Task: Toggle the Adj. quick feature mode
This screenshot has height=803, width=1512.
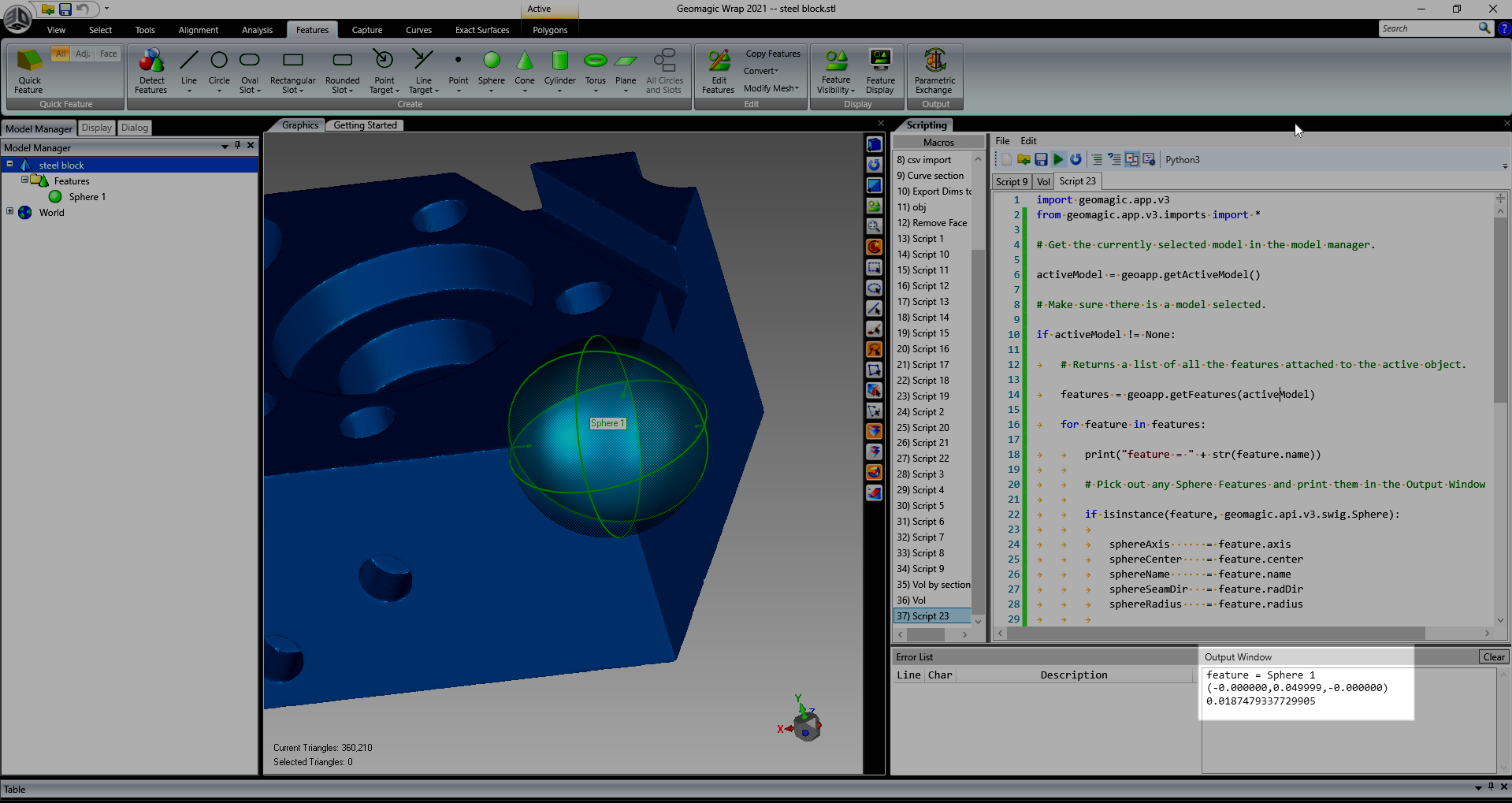Action: click(x=83, y=54)
